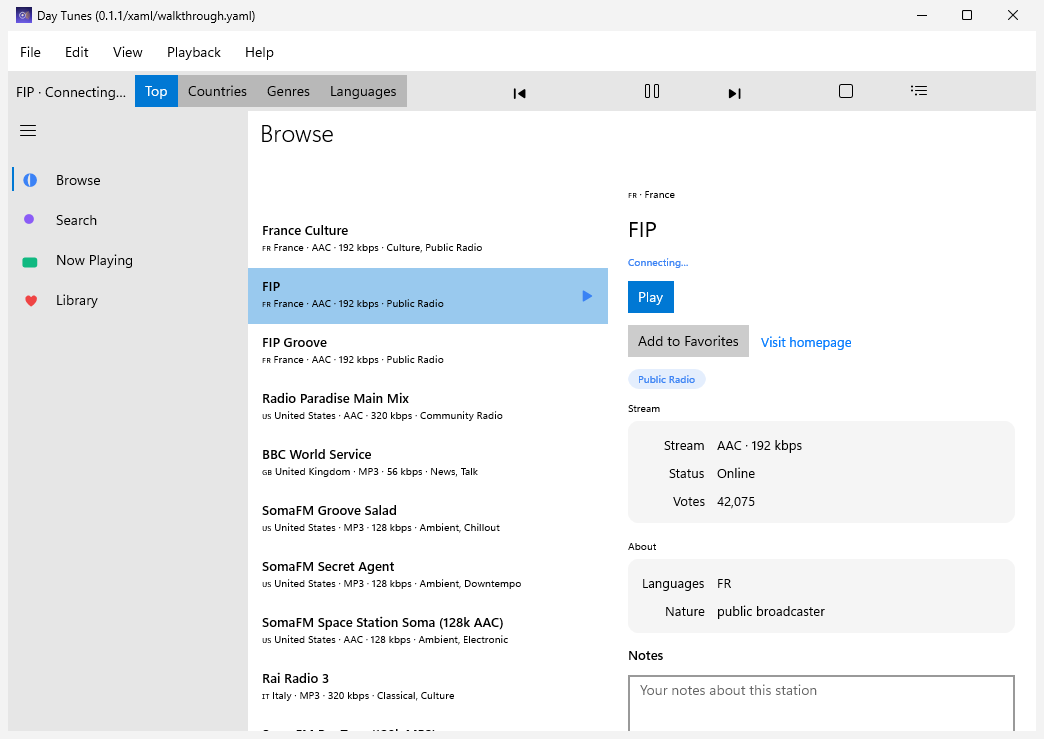Select Radio Paradise Main Mix station
Viewport: 1044px width, 739px height.
pos(427,407)
